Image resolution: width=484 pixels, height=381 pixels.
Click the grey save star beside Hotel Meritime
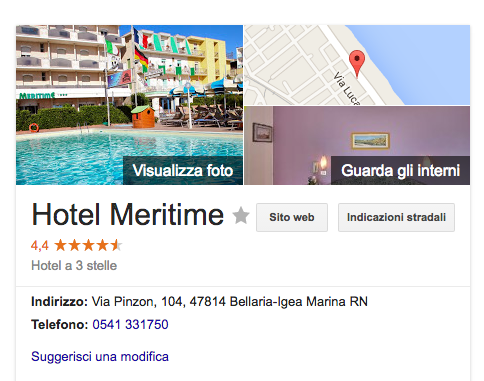[241, 215]
